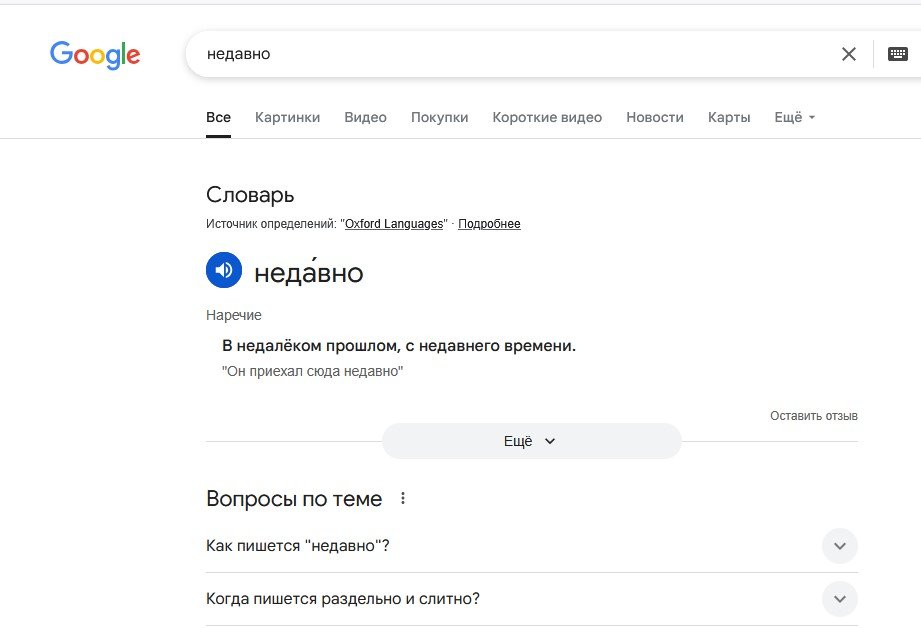Expand "Когда пишется раздельно и слитно?" chevron
The height and width of the screenshot is (628, 921).
click(x=840, y=599)
